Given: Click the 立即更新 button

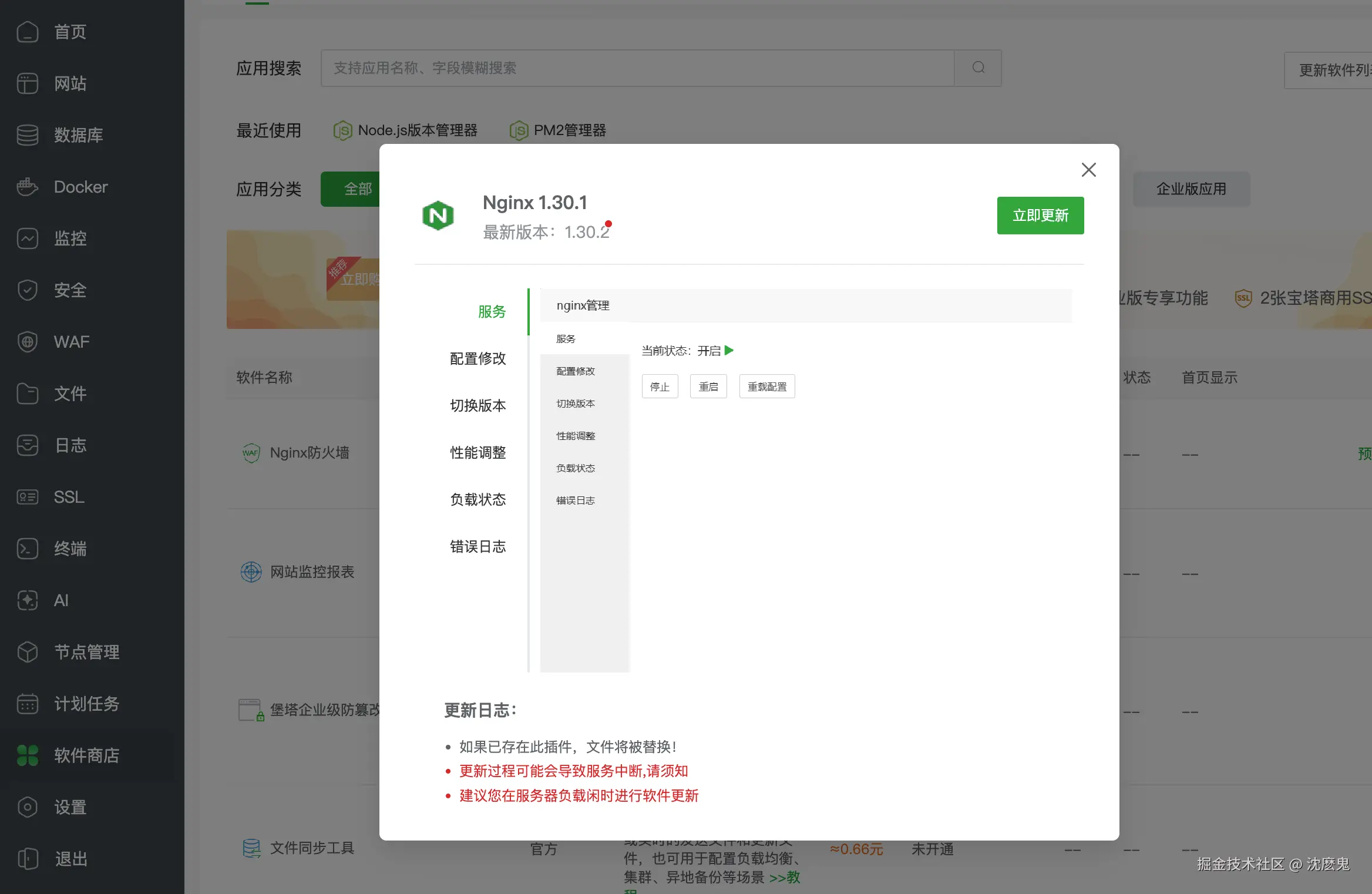Looking at the screenshot, I should click(x=1040, y=216).
